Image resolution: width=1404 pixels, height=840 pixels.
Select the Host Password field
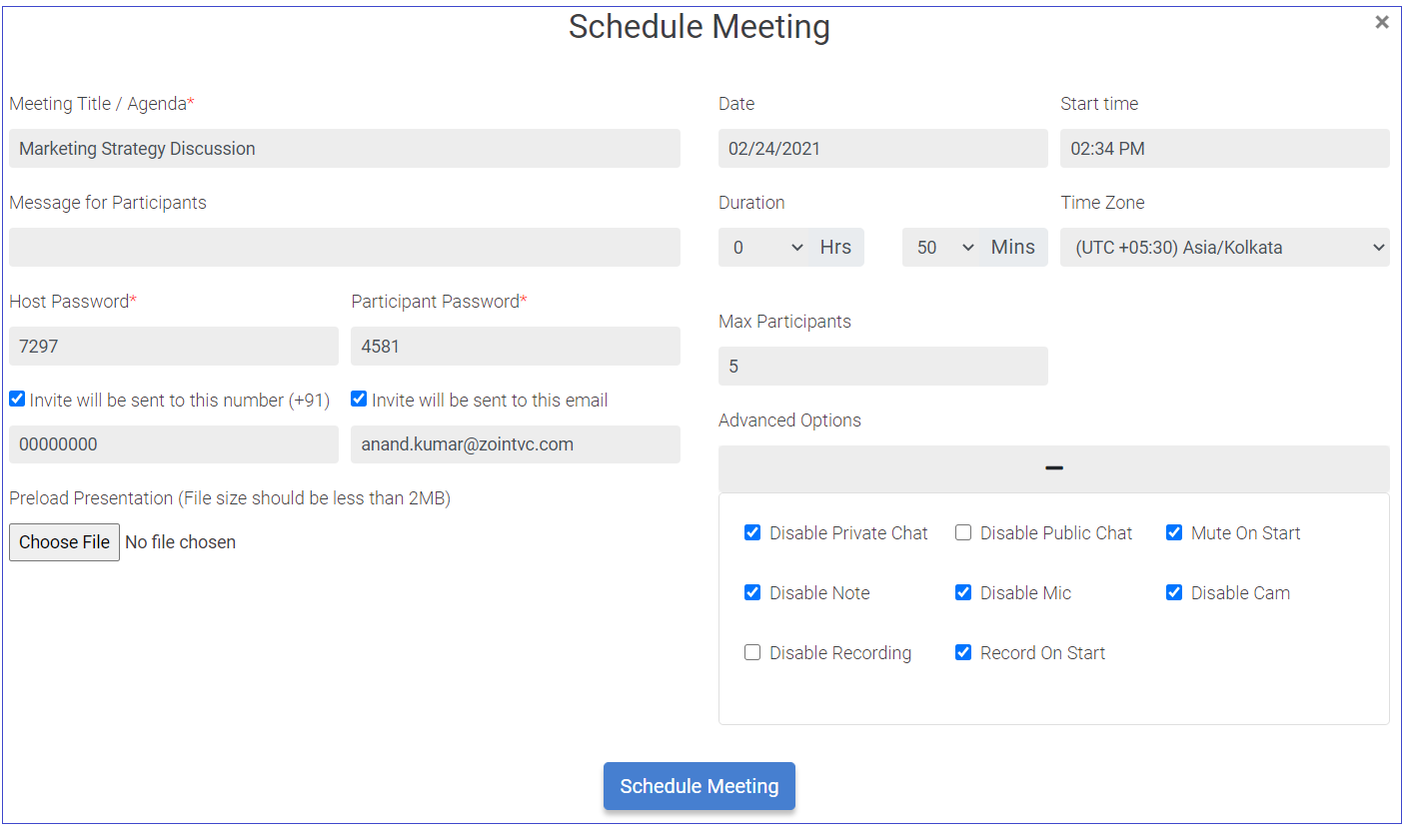(173, 346)
